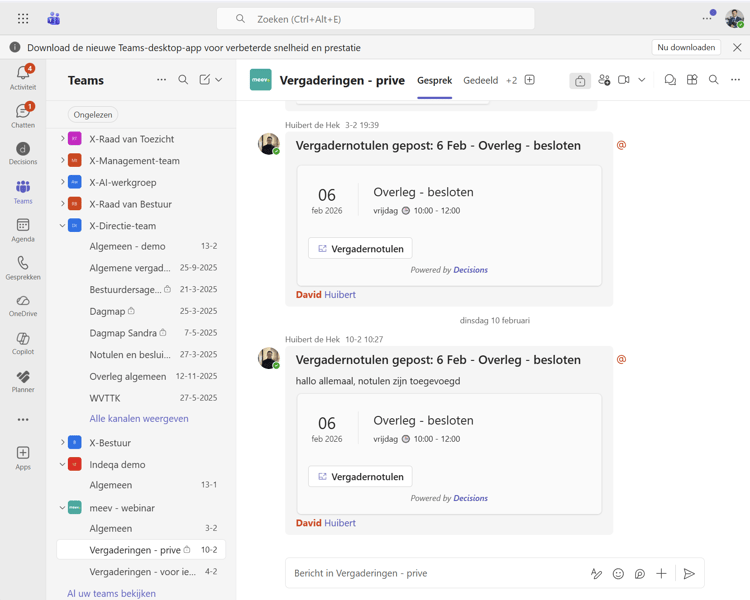Click the send message arrow icon
Image resolution: width=750 pixels, height=600 pixels.
(x=689, y=574)
